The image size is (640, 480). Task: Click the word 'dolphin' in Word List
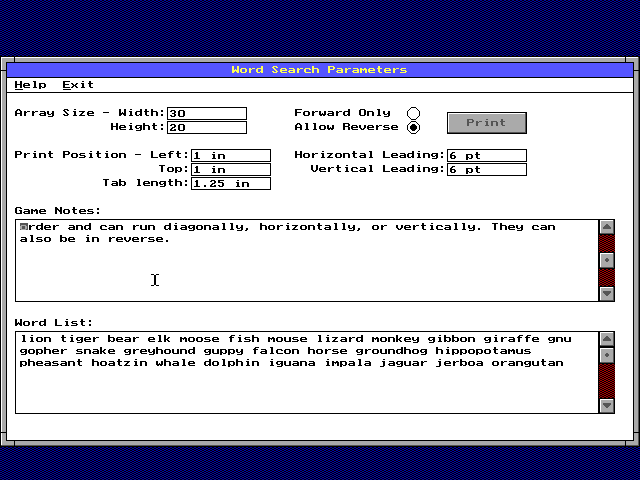(x=231, y=363)
